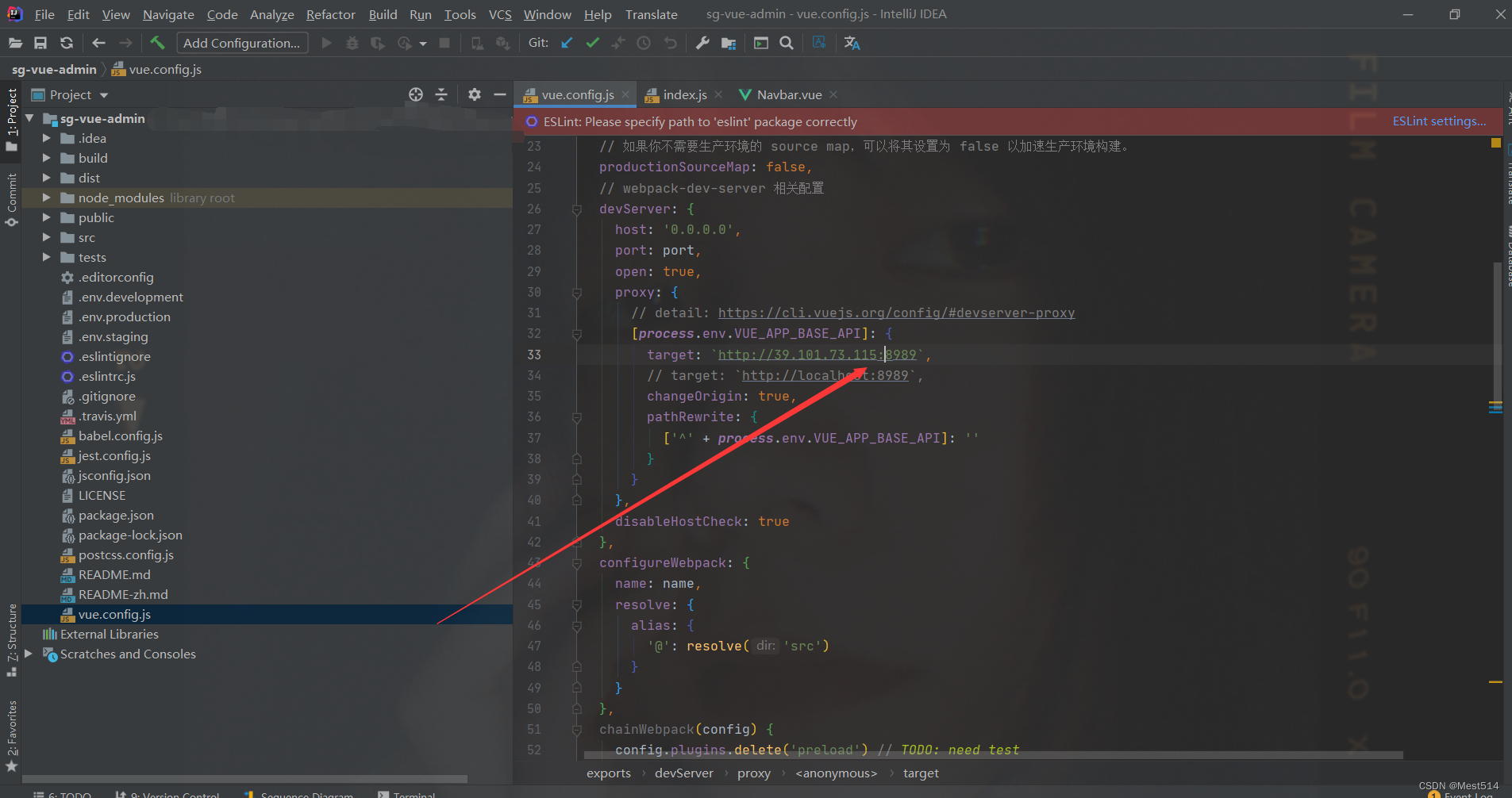The height and width of the screenshot is (798, 1512).
Task: Click the Build project hammer icon
Action: point(157,43)
